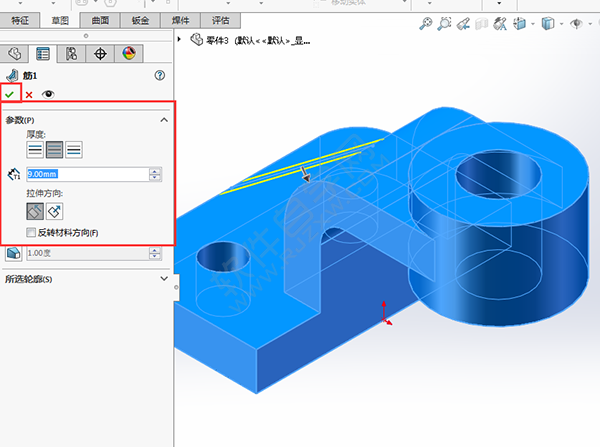Open help for the 筋1 property manager
This screenshot has width=600, height=447.
(x=160, y=75)
